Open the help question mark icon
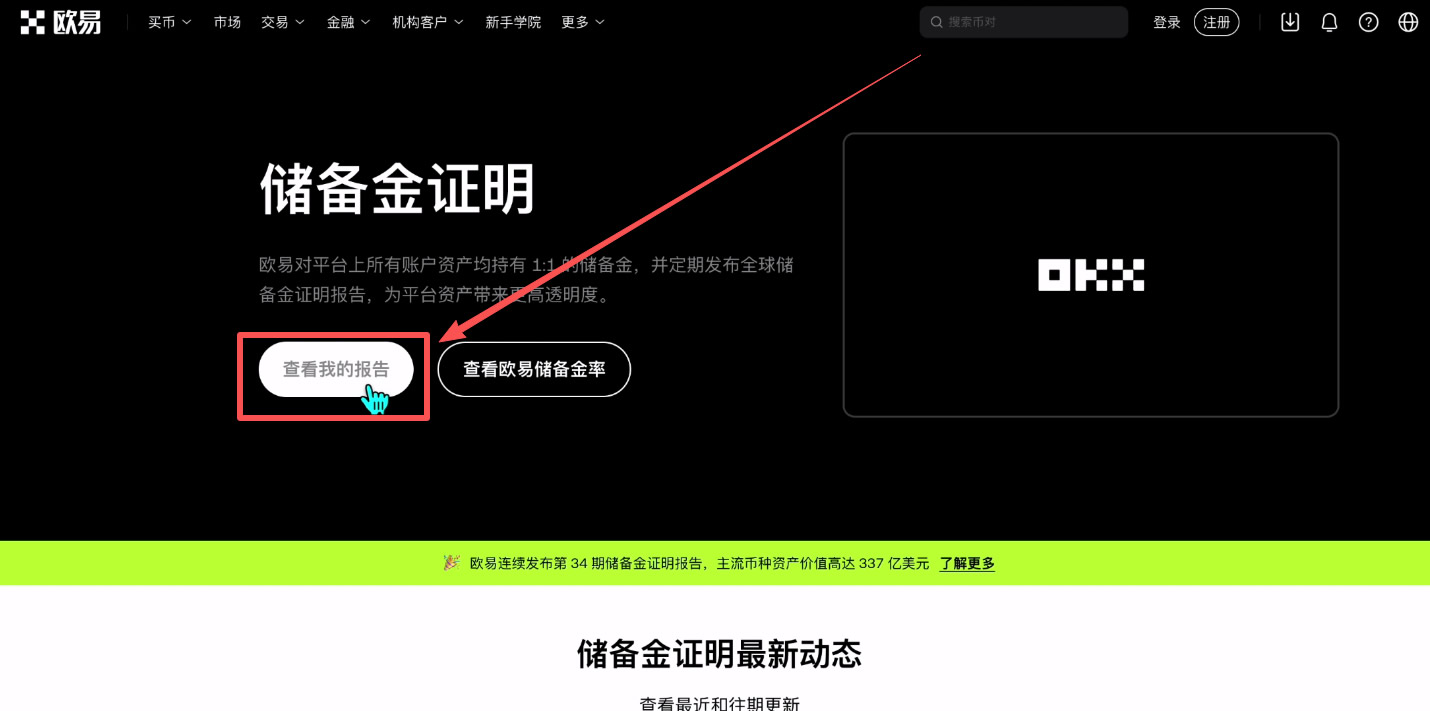The width and height of the screenshot is (1430, 711). click(1368, 21)
